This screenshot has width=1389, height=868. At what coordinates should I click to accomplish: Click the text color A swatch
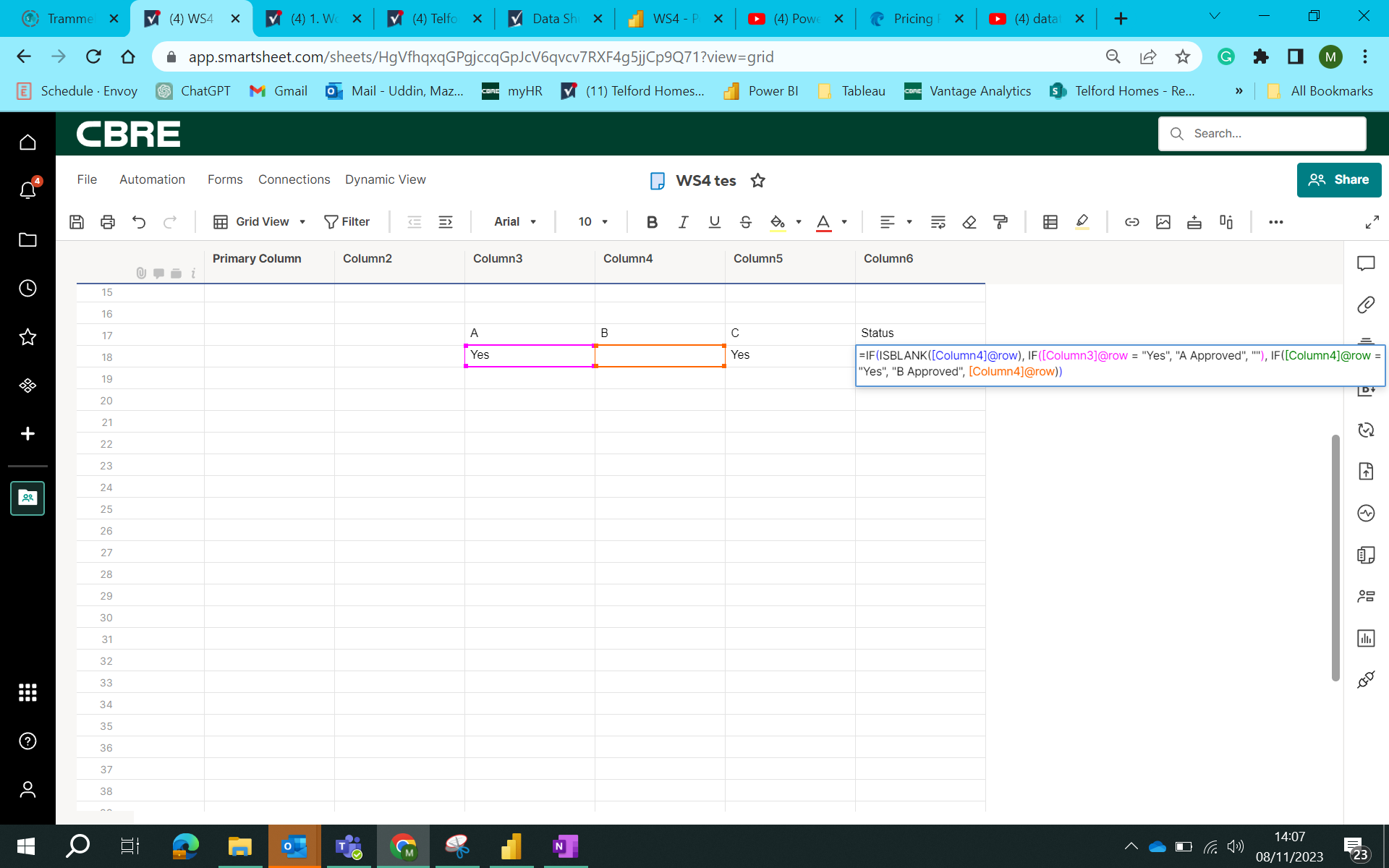click(x=823, y=222)
